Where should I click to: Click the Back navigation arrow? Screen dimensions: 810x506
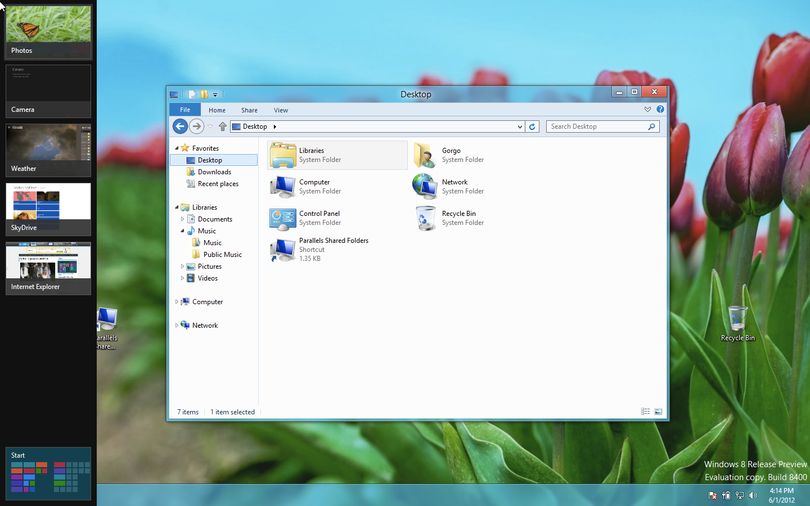click(180, 126)
